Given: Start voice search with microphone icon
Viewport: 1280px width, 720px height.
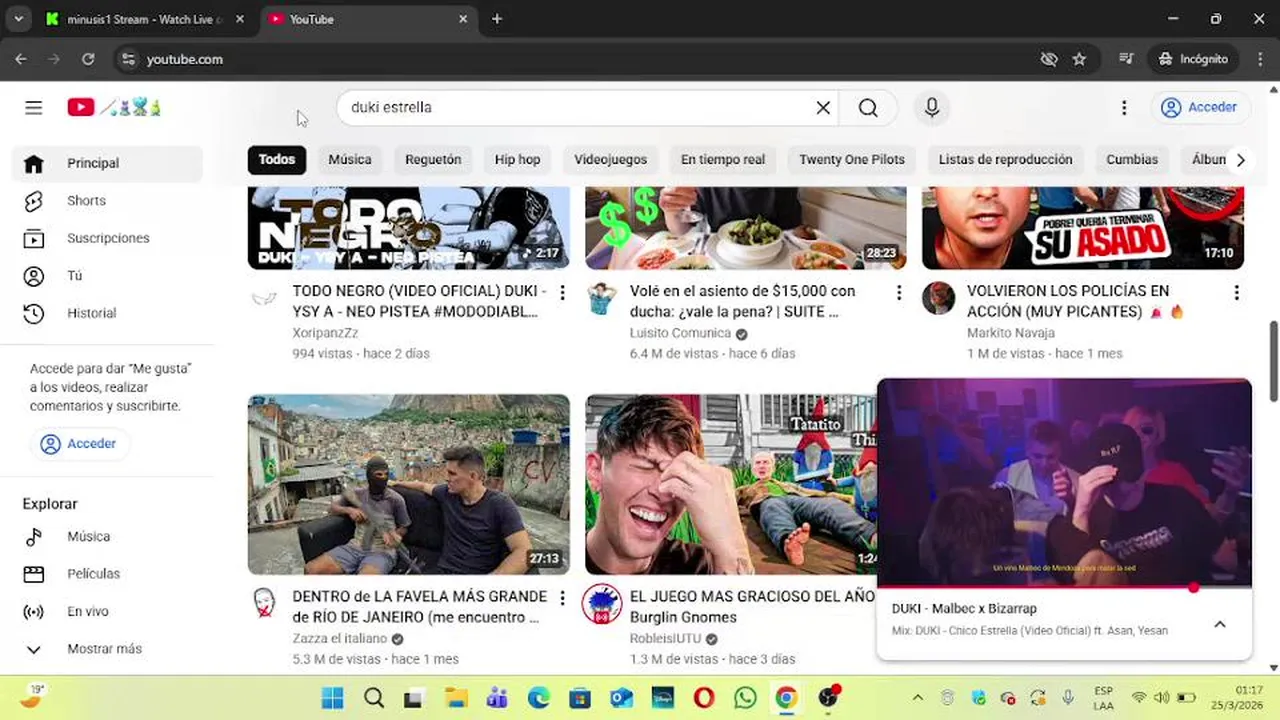Looking at the screenshot, I should coord(932,107).
